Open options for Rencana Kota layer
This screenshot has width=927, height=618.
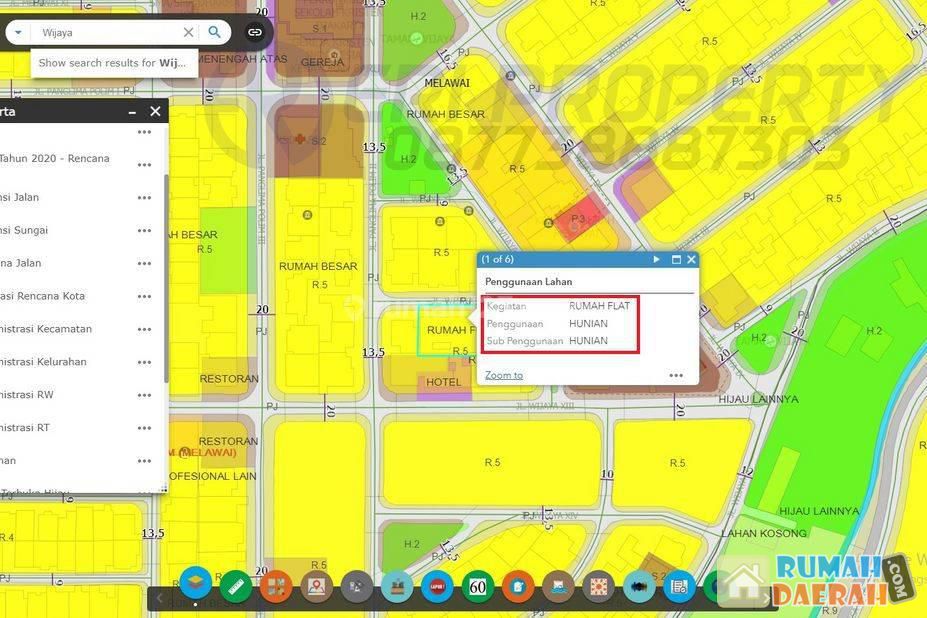click(x=145, y=296)
